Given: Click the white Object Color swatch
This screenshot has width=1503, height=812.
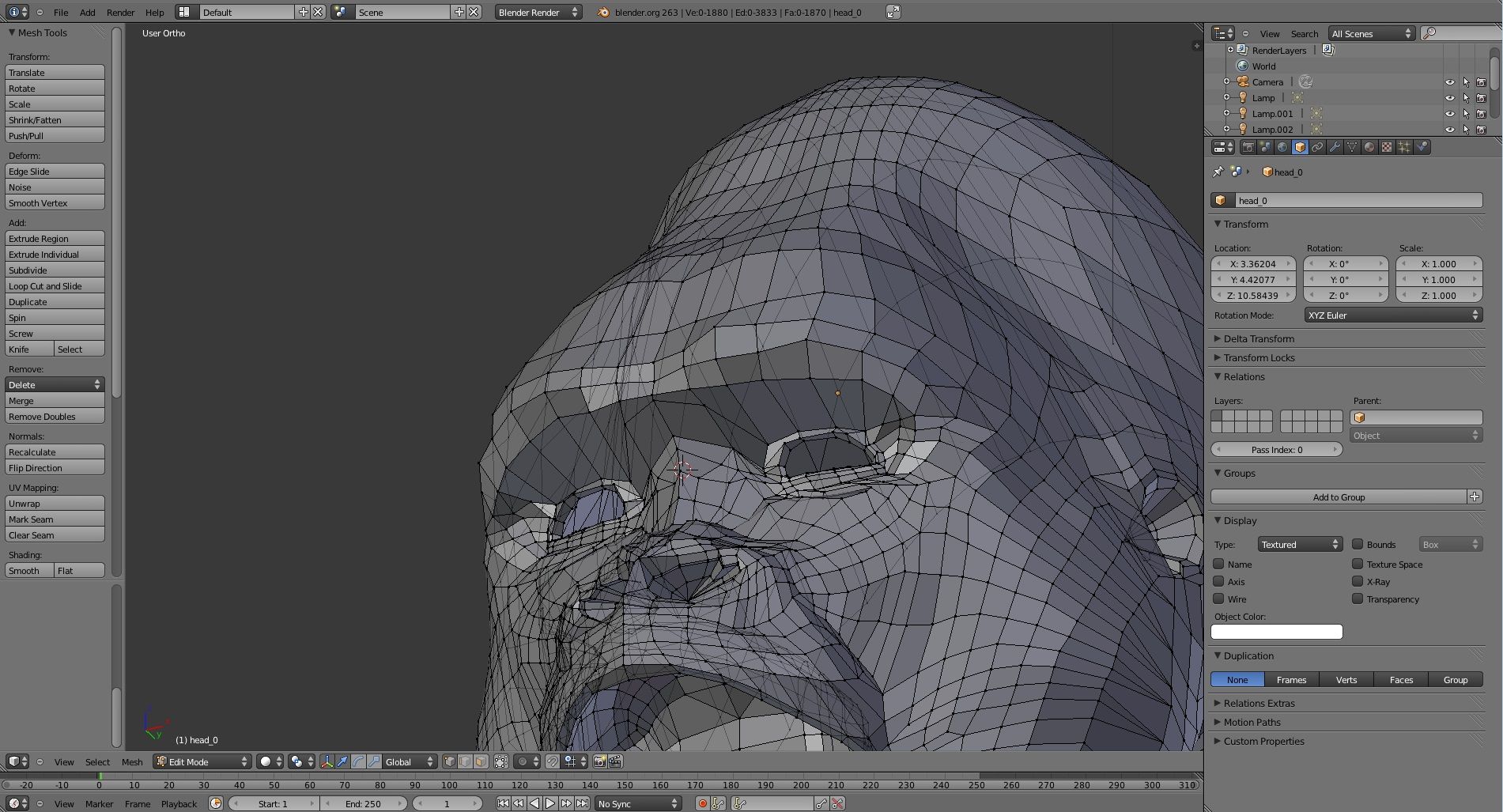Looking at the screenshot, I should tap(1276, 631).
